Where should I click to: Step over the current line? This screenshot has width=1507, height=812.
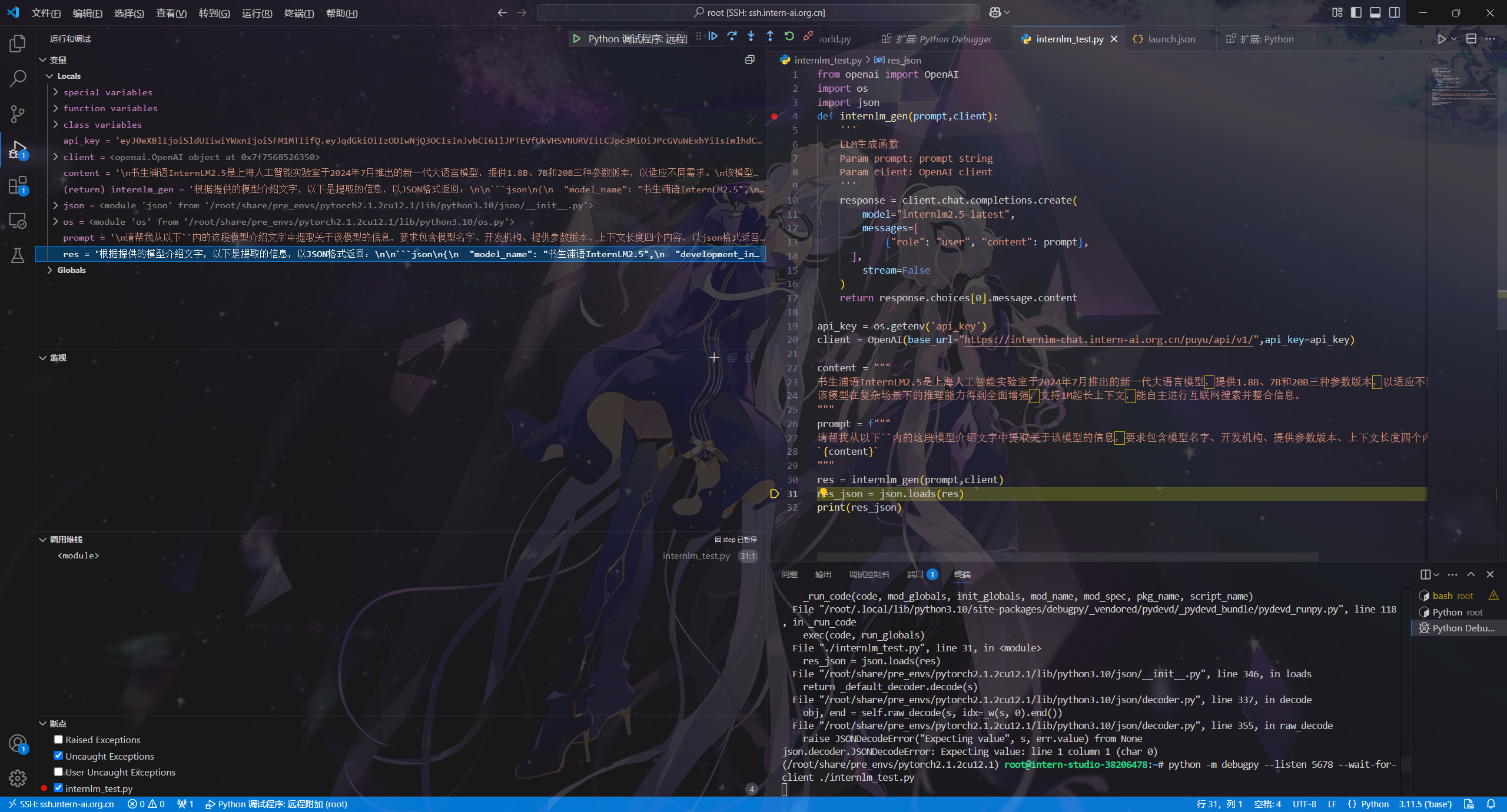pos(732,36)
